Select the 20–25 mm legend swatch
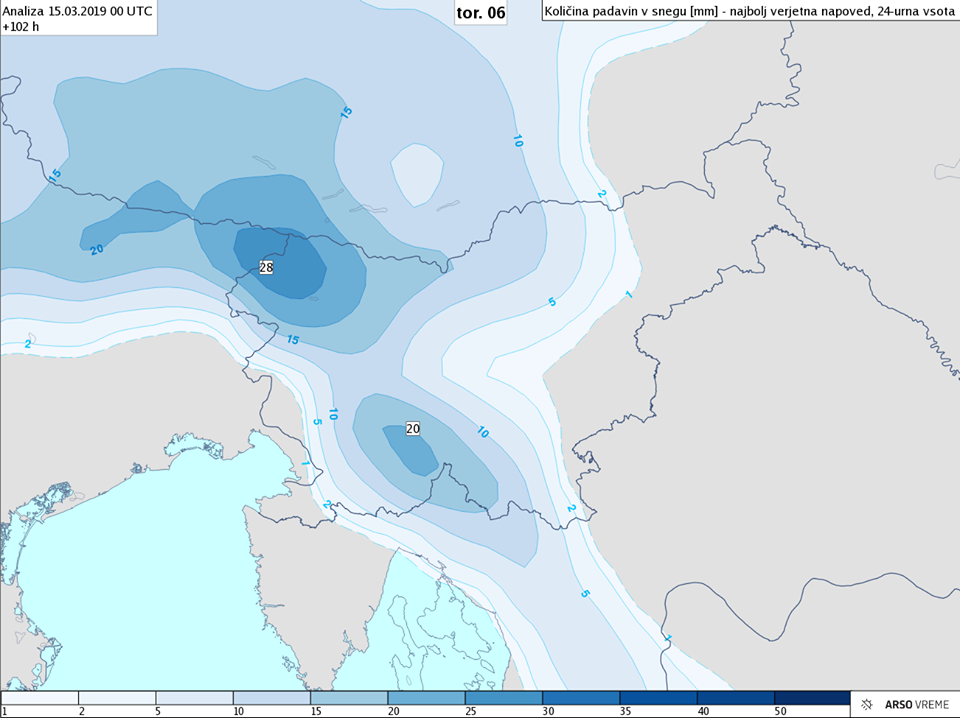This screenshot has width=960, height=718. (426, 698)
